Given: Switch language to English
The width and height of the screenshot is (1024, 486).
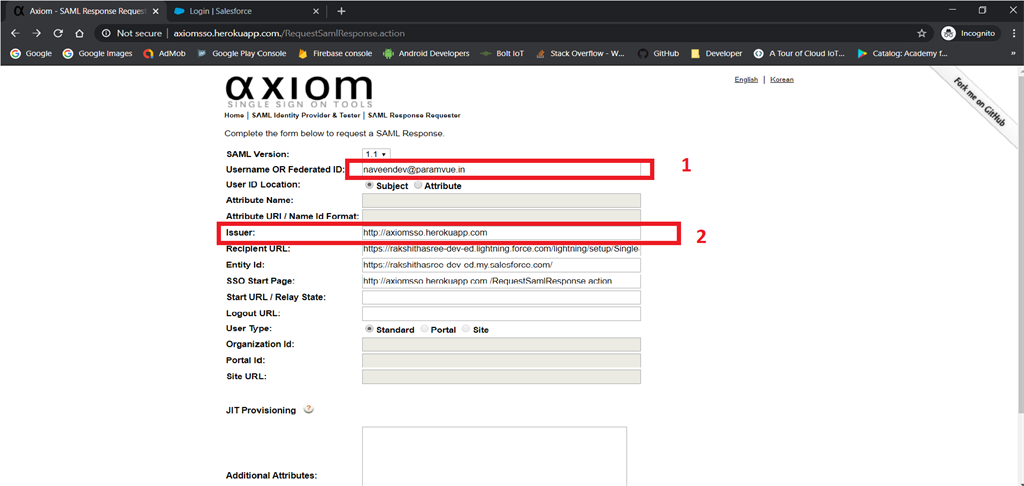Looking at the screenshot, I should tap(746, 80).
